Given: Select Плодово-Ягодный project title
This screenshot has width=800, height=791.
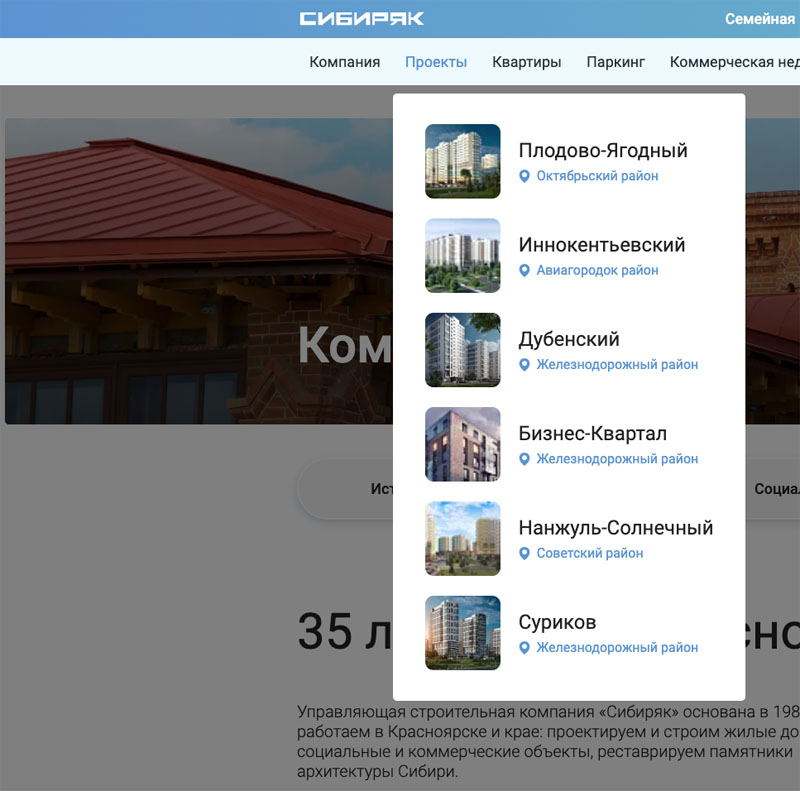Looking at the screenshot, I should 603,151.
